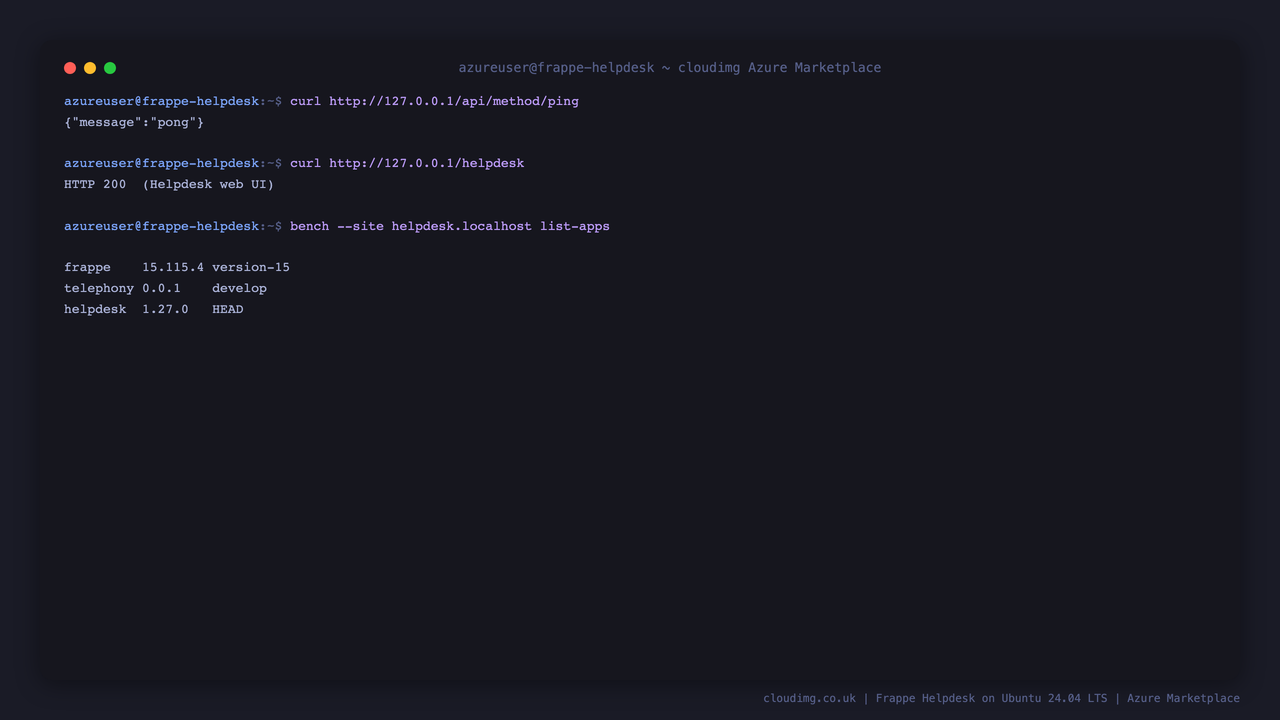Click the cloudimg.co.uk footer text
The height and width of the screenshot is (720, 1280).
pos(810,698)
